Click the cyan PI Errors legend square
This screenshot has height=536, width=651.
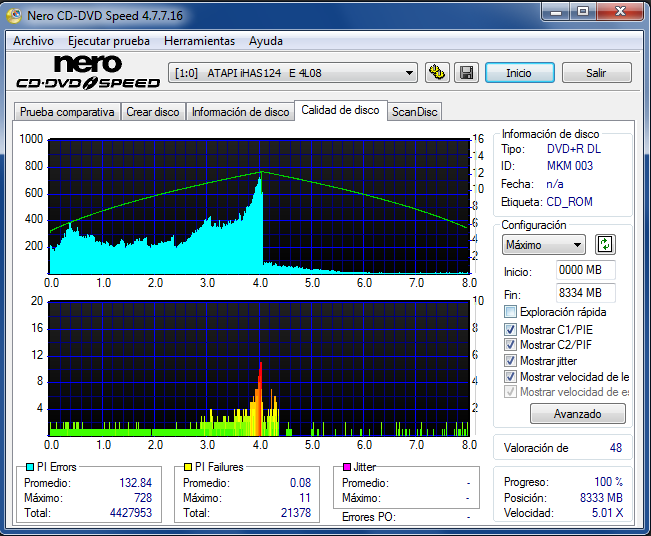[x=28, y=467]
